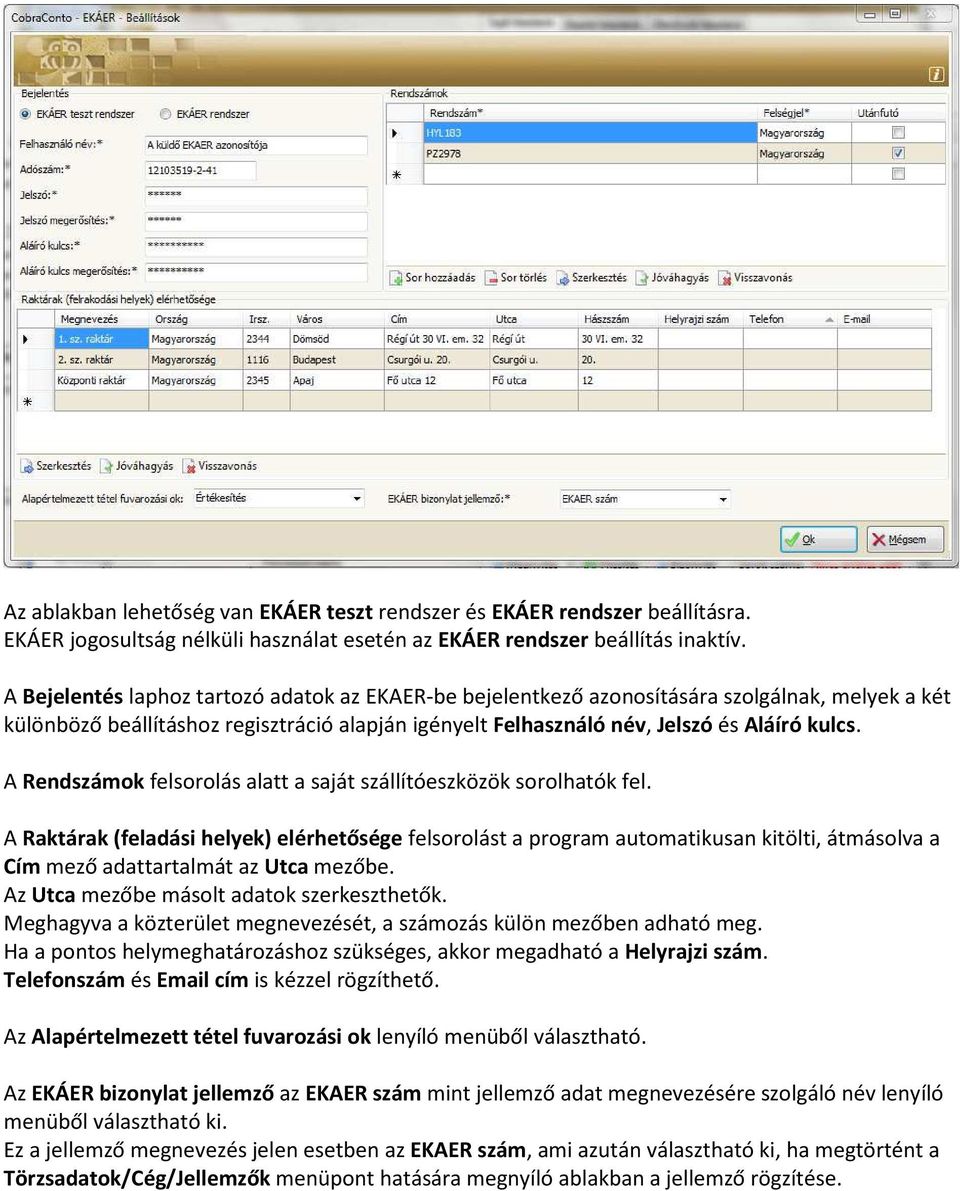
Task: Select the HYL183 license plate cell
Action: [x=590, y=133]
